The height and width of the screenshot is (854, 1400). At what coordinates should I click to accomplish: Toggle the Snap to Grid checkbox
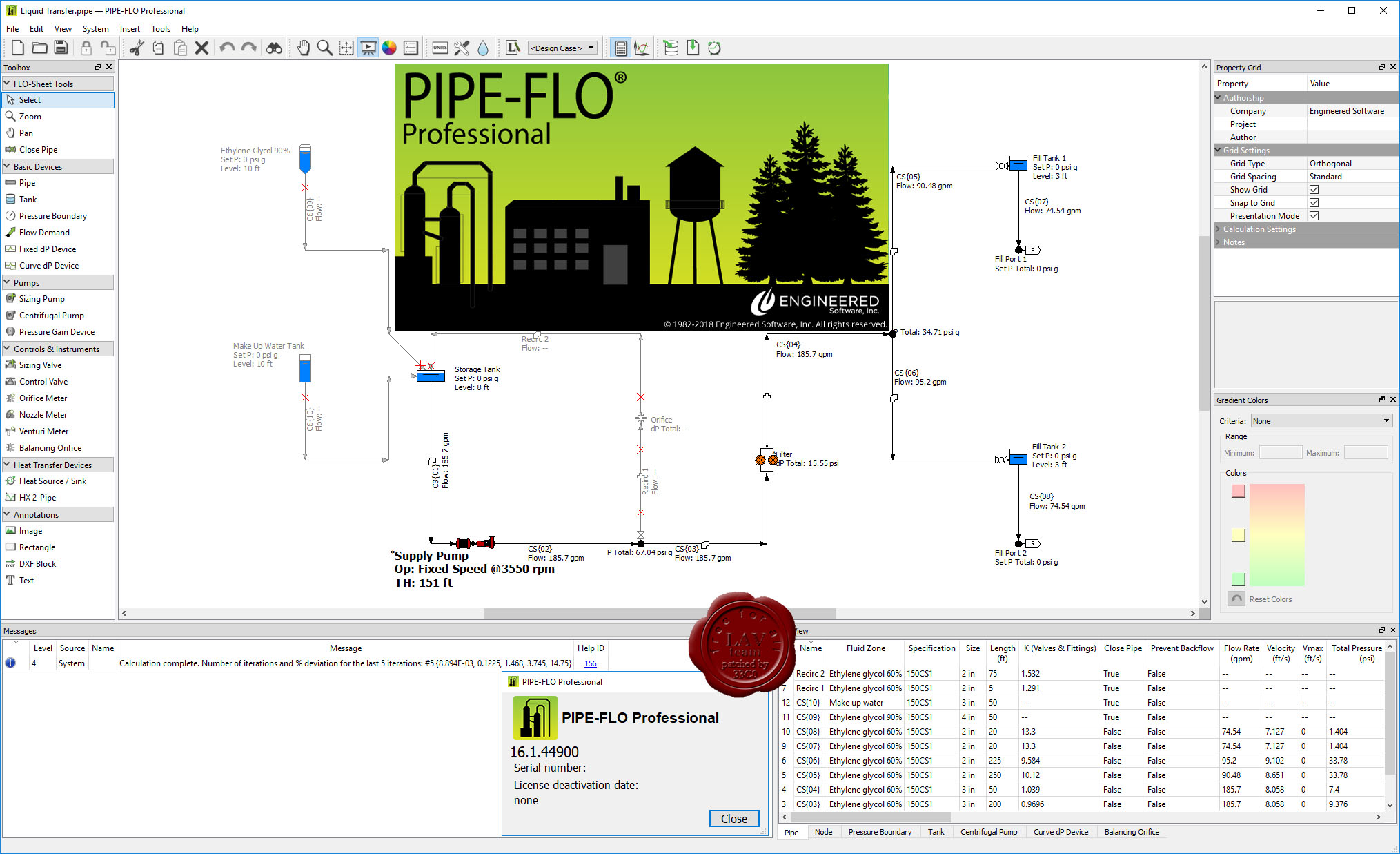pos(1314,203)
